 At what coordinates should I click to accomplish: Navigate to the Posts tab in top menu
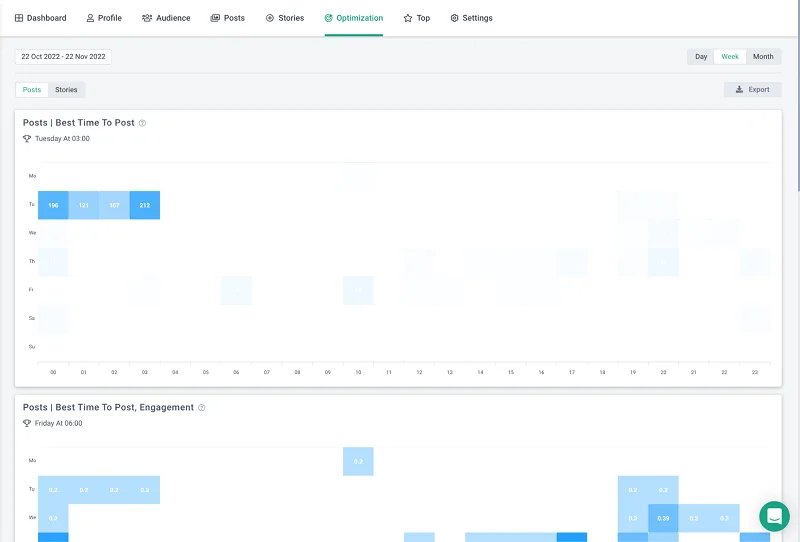tap(228, 18)
